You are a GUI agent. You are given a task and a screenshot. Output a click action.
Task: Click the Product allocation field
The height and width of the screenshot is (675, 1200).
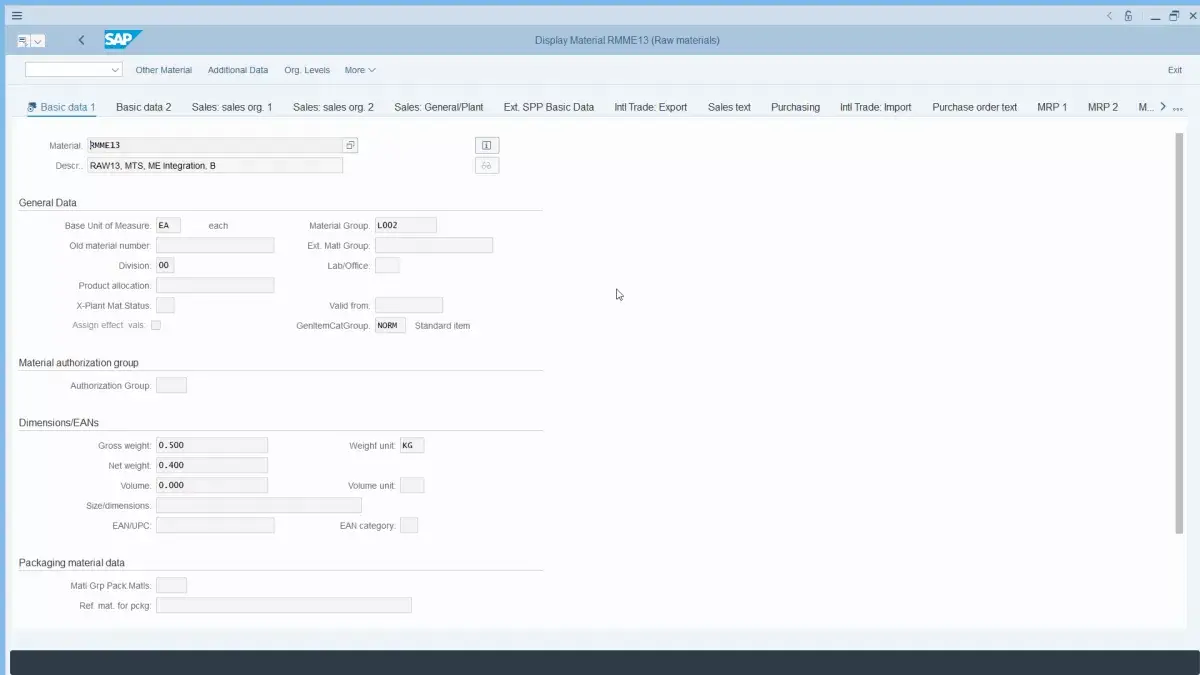pos(215,285)
